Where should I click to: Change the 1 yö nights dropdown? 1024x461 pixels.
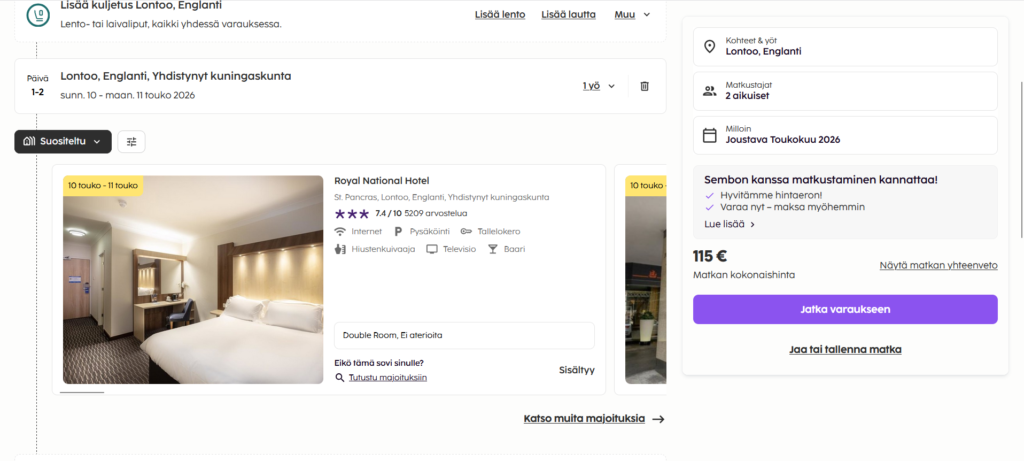tap(599, 86)
